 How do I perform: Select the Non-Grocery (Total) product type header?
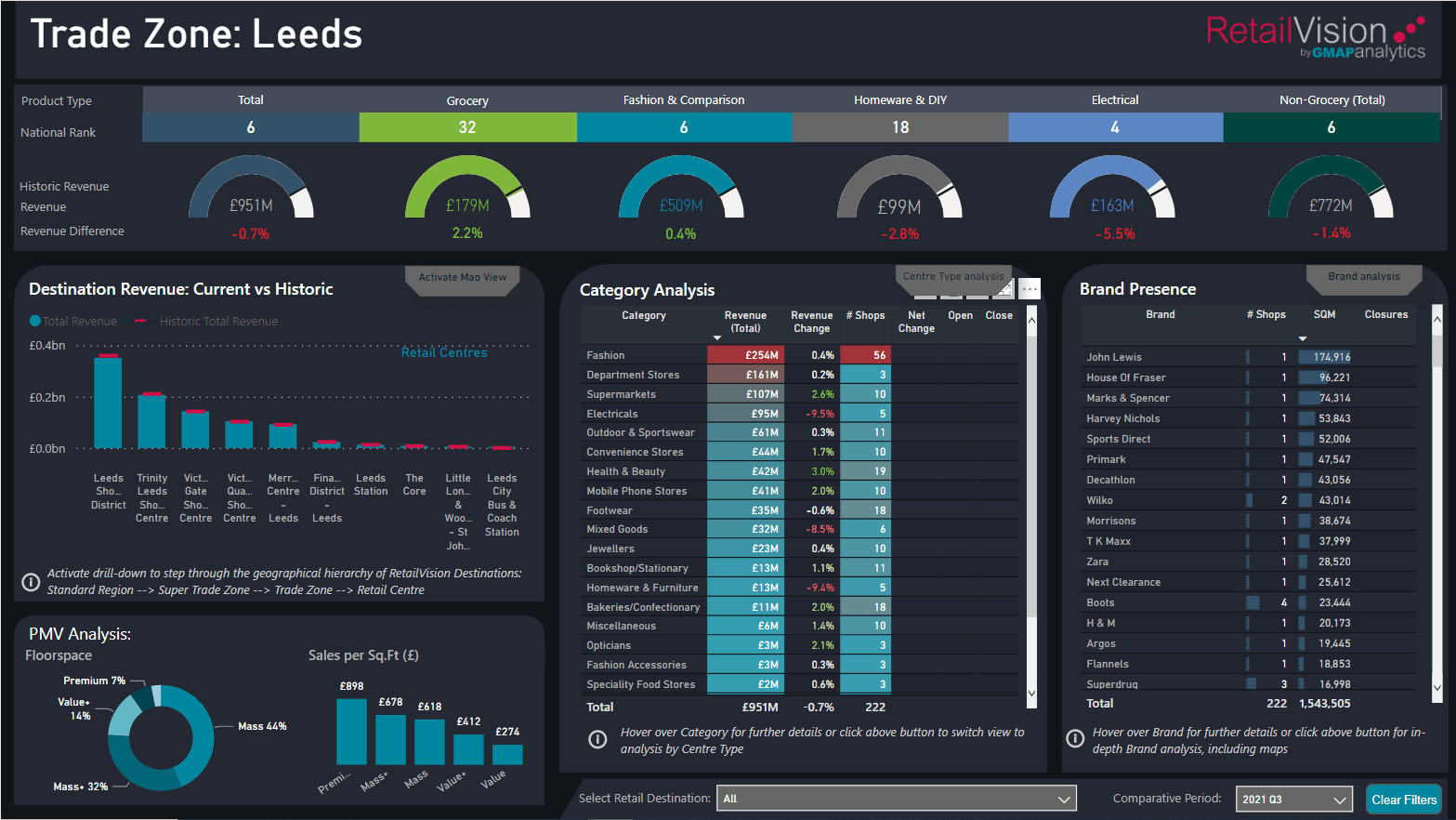[1331, 99]
